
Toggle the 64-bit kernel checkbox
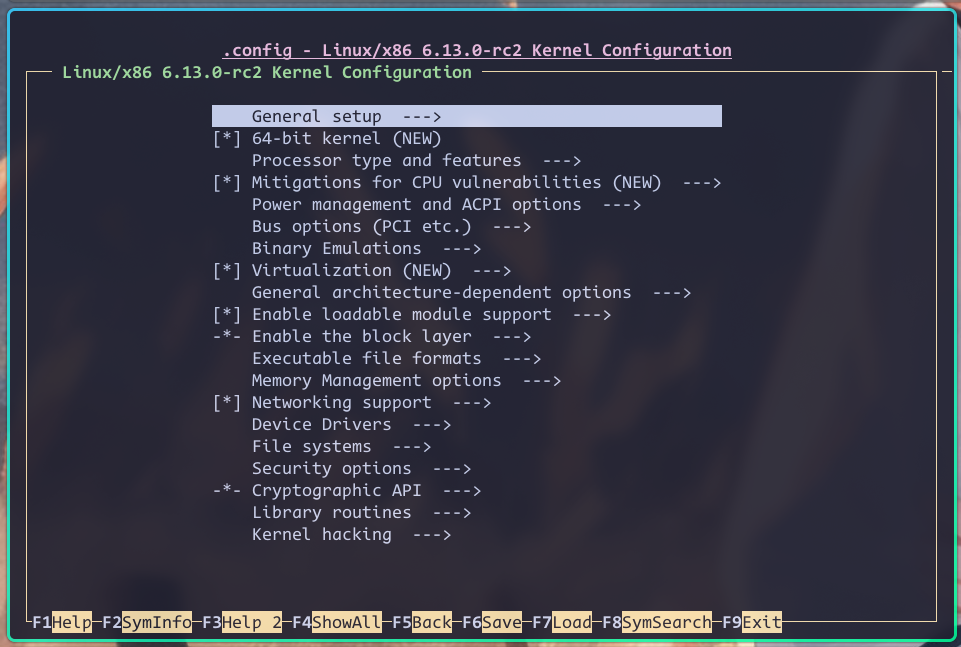tap(227, 139)
